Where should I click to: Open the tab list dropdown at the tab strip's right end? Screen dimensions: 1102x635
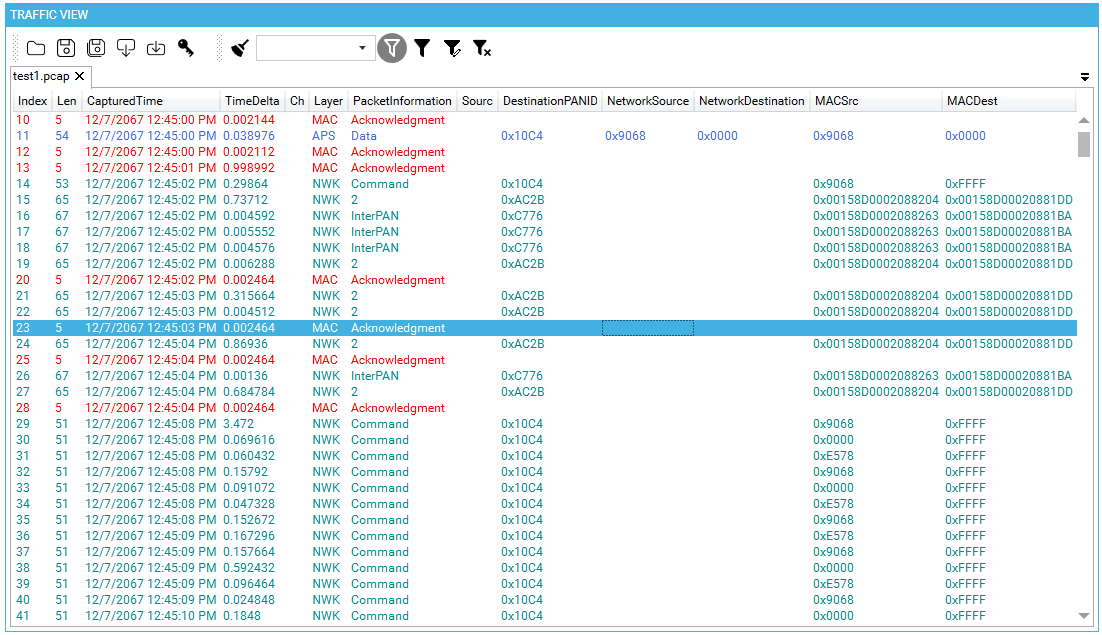1085,77
